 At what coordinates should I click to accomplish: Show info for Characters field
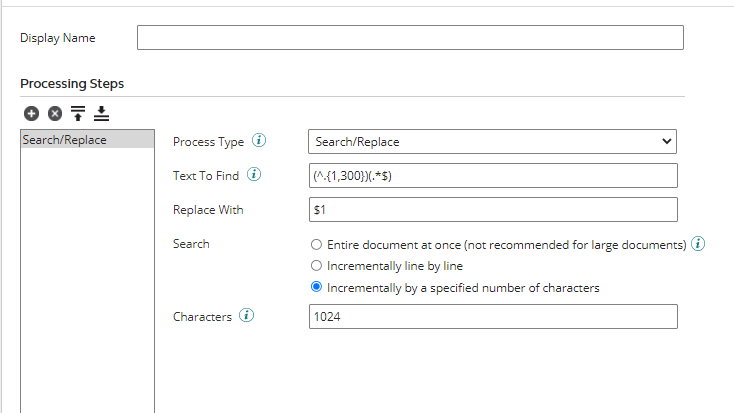pos(246,316)
